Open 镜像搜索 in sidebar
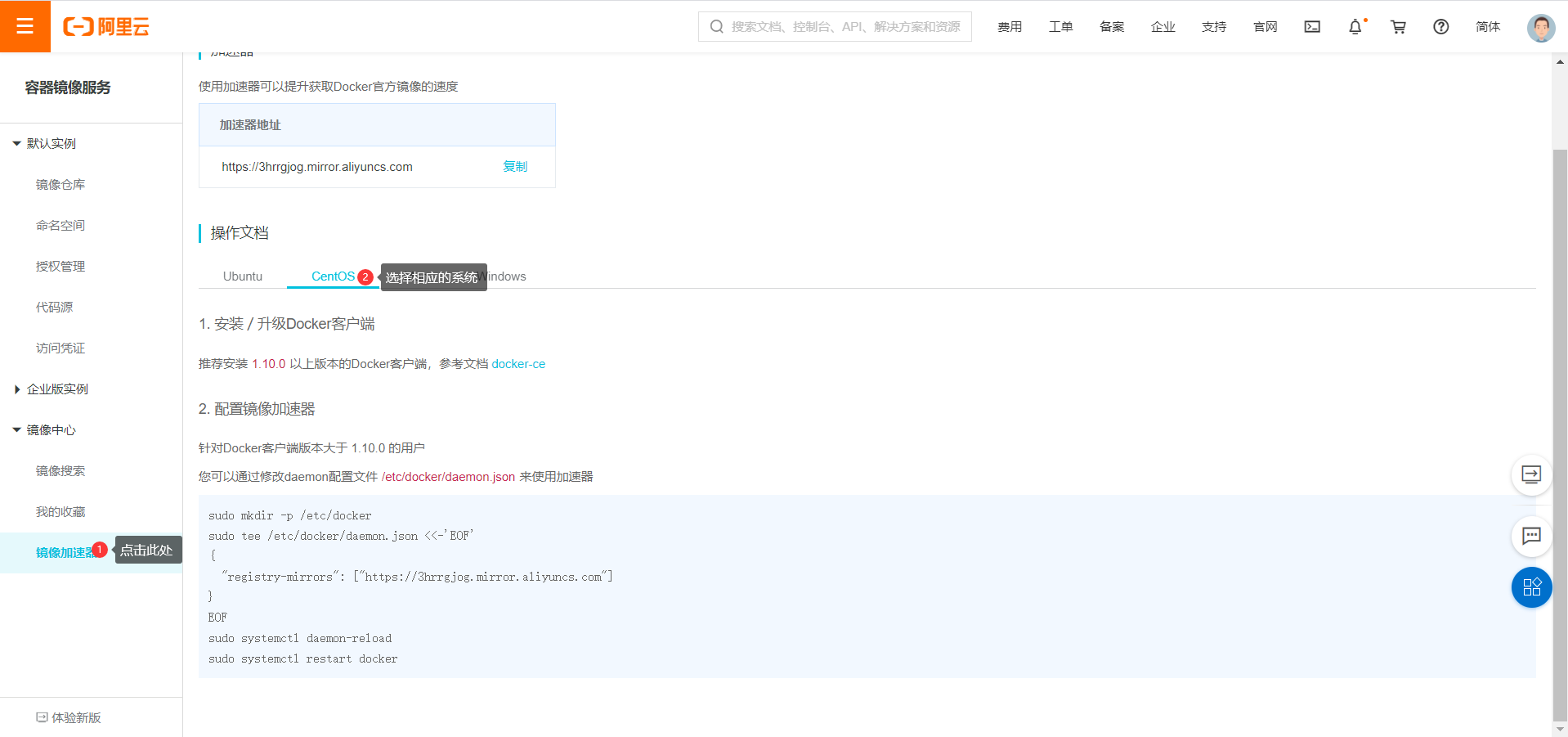The height and width of the screenshot is (737, 1568). pyautogui.click(x=60, y=471)
